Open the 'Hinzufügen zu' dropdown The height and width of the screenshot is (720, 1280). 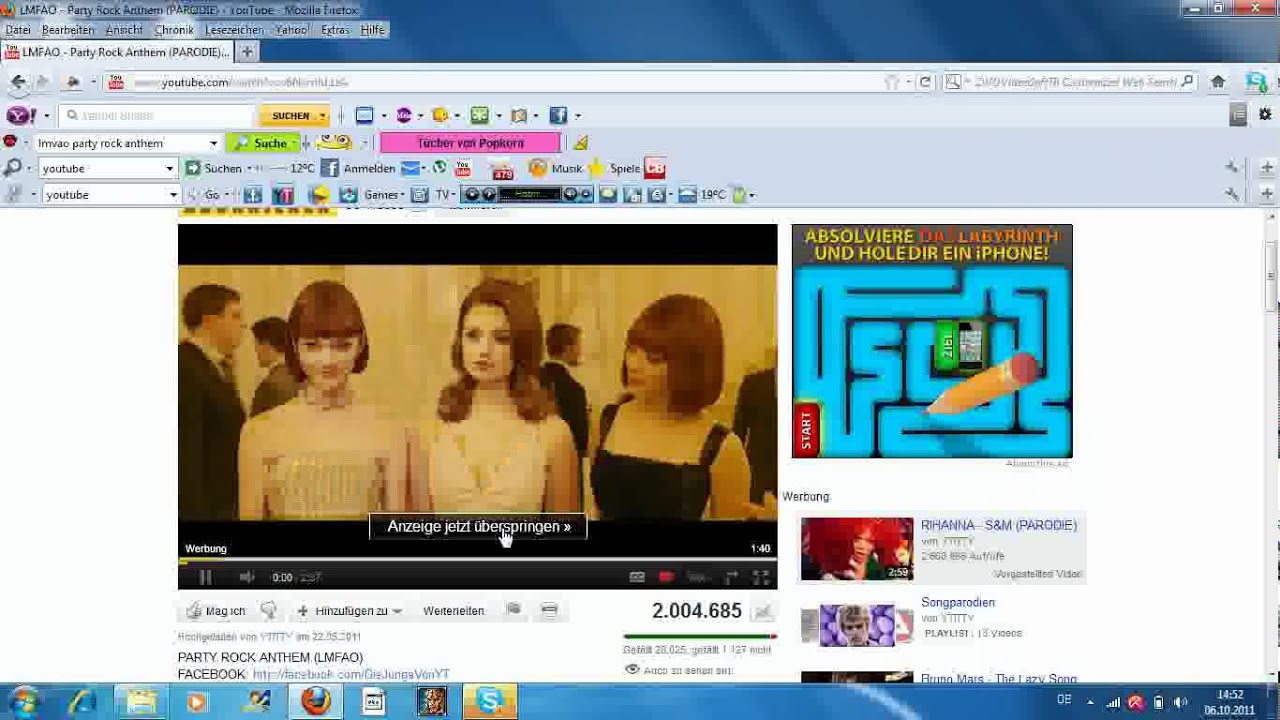(349, 610)
